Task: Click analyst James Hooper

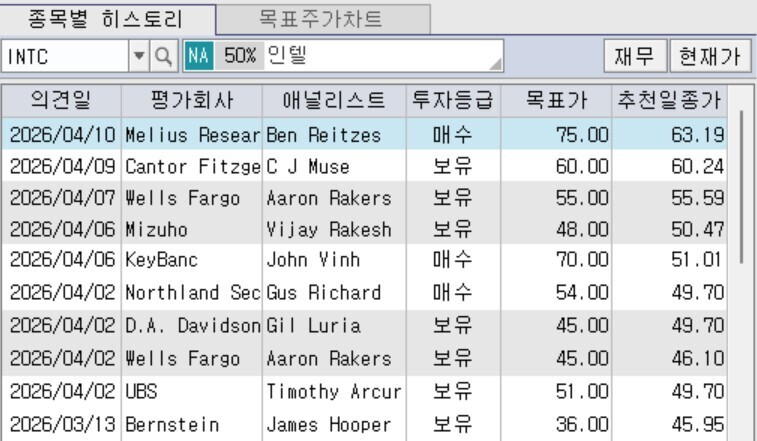Action: [x=329, y=425]
